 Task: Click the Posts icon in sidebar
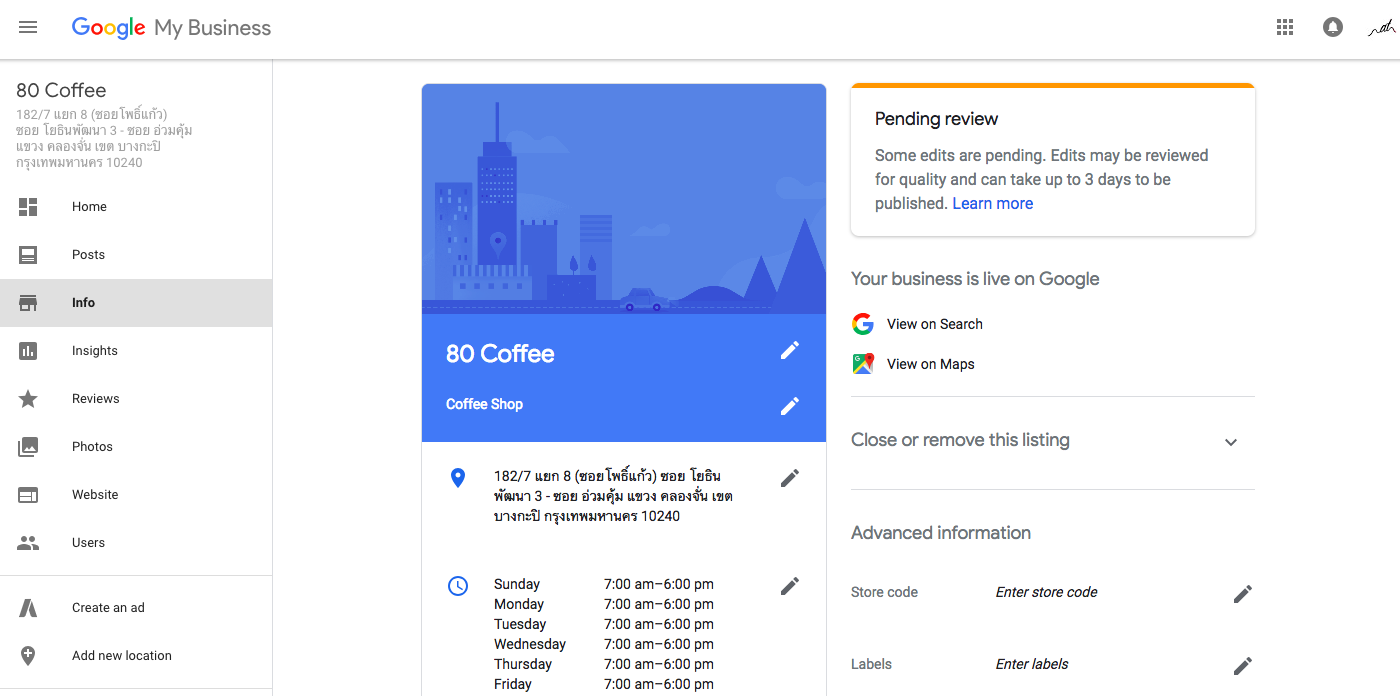click(x=28, y=255)
